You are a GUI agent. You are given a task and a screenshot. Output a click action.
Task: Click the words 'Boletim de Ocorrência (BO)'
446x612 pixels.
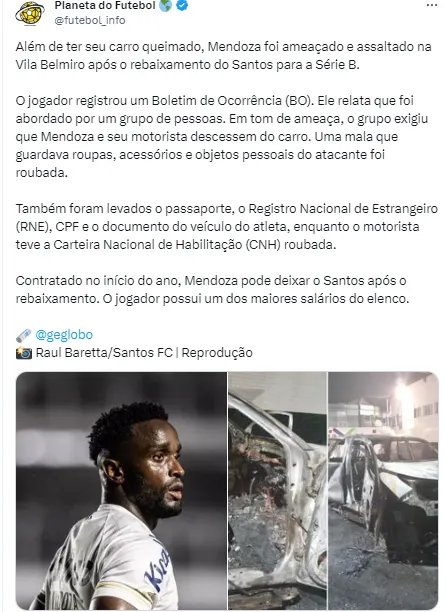tap(232, 101)
